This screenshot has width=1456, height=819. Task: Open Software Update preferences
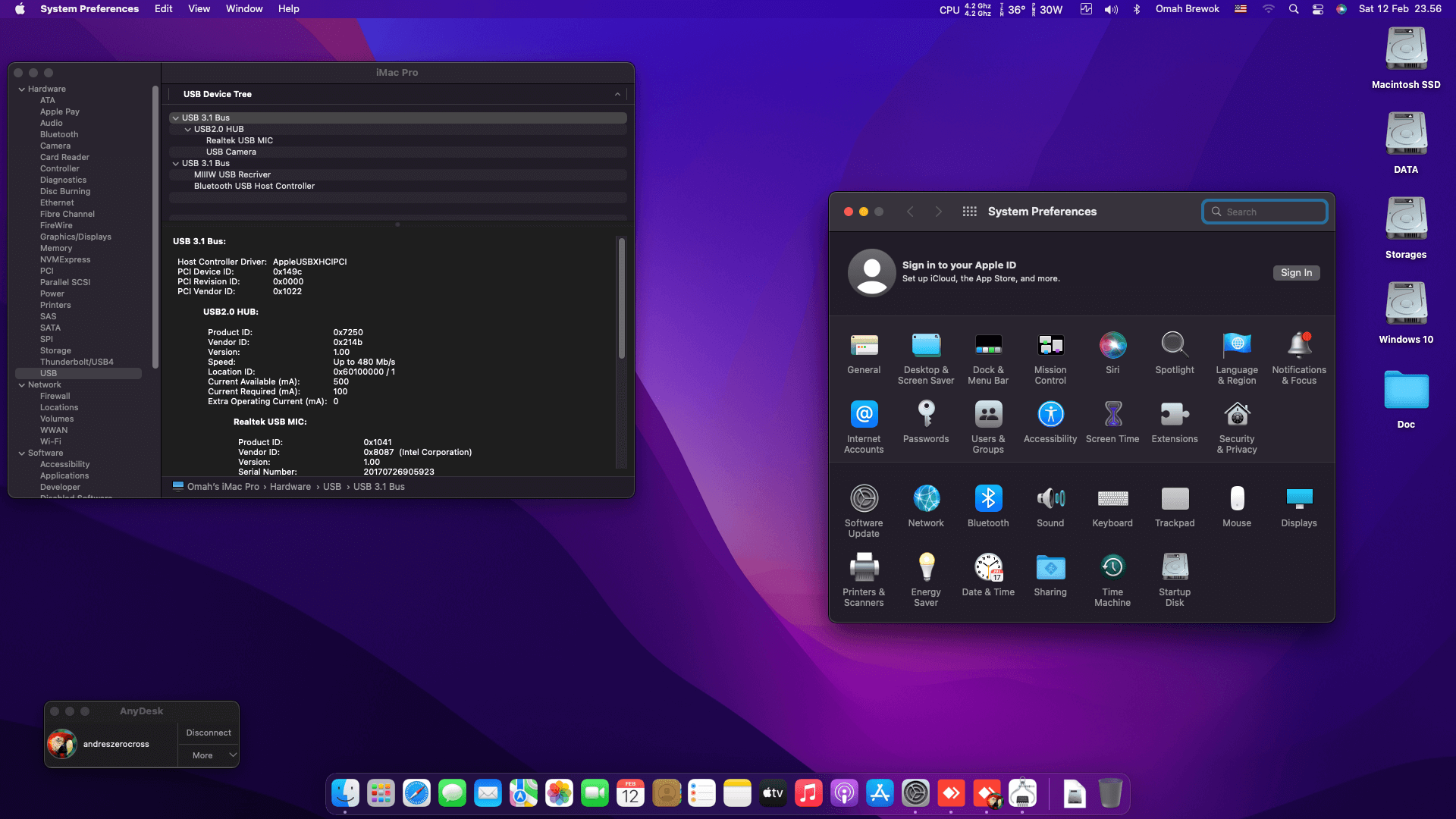[864, 512]
